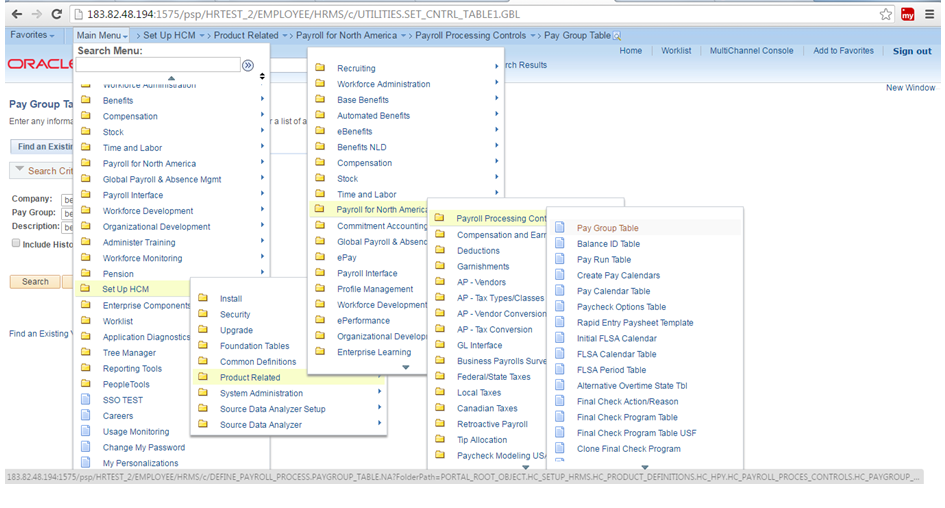945x508 pixels.
Task: Click the folder icon beside Tree Manager
Action: [x=86, y=352]
